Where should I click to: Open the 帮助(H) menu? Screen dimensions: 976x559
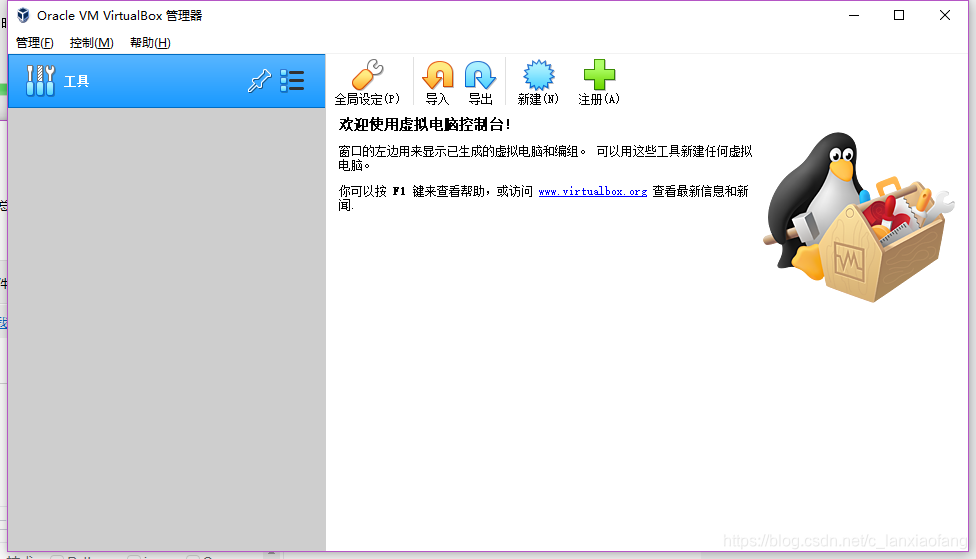(150, 42)
